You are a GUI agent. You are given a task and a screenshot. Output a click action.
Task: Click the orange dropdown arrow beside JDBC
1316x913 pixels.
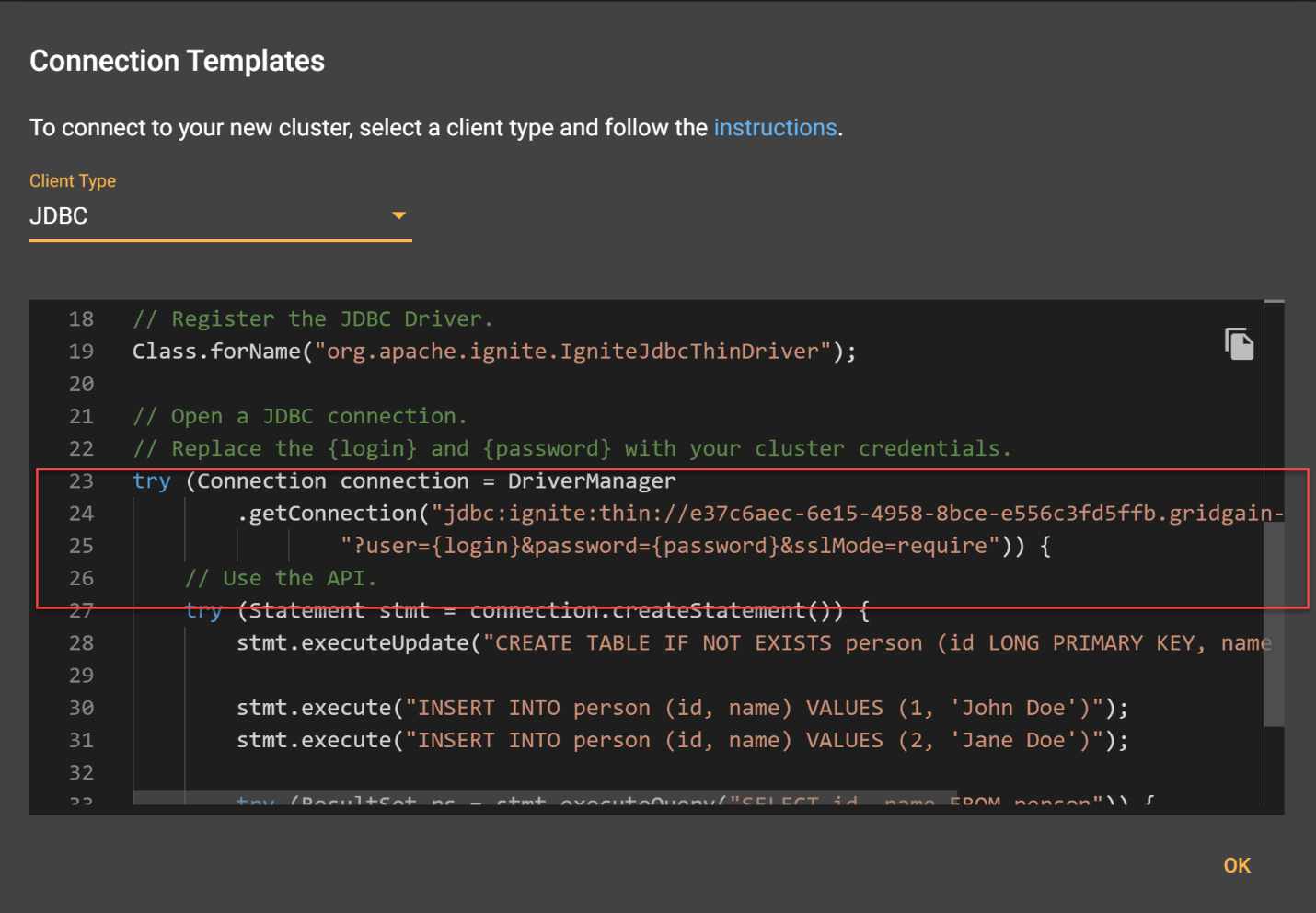pyautogui.click(x=398, y=215)
